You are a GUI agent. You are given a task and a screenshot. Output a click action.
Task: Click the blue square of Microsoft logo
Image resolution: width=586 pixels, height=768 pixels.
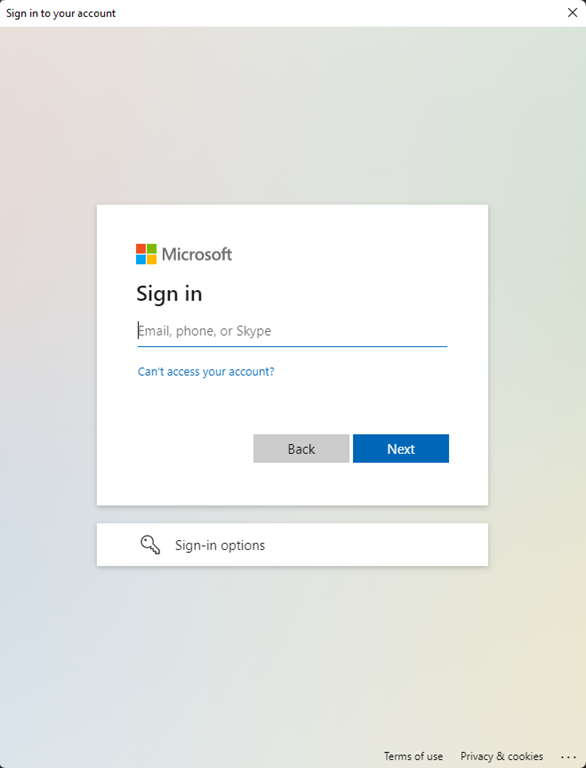(141, 260)
